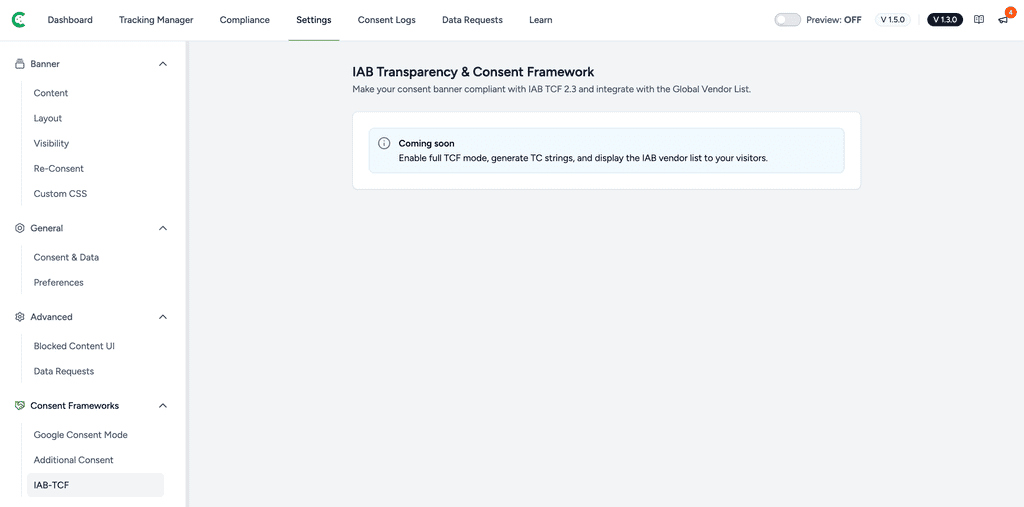The width and height of the screenshot is (1024, 507).
Task: Open Google Consent Mode settings
Action: click(x=81, y=434)
